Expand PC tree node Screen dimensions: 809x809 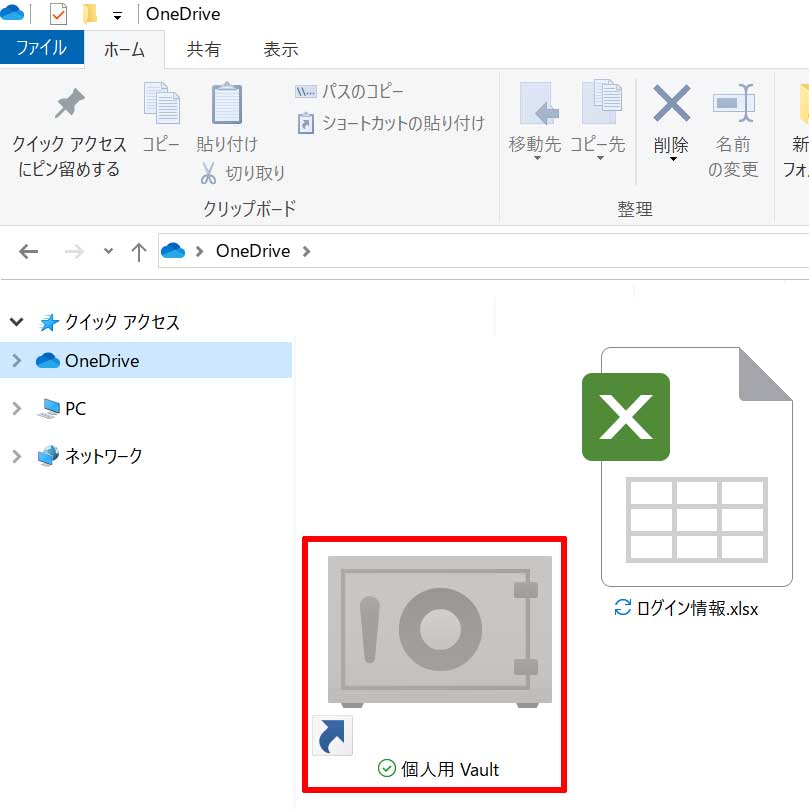coord(17,409)
